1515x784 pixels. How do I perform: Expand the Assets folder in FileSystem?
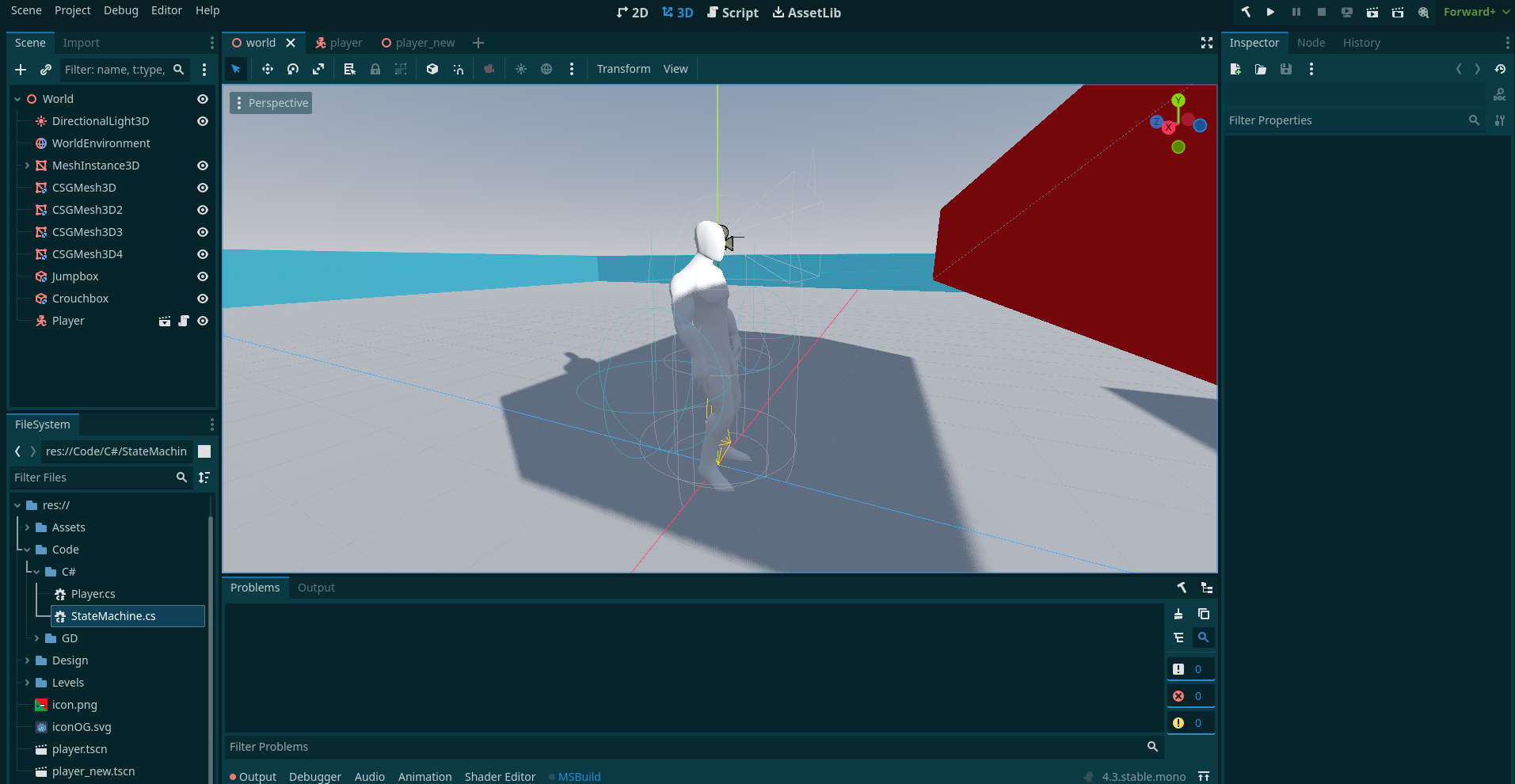[x=26, y=527]
